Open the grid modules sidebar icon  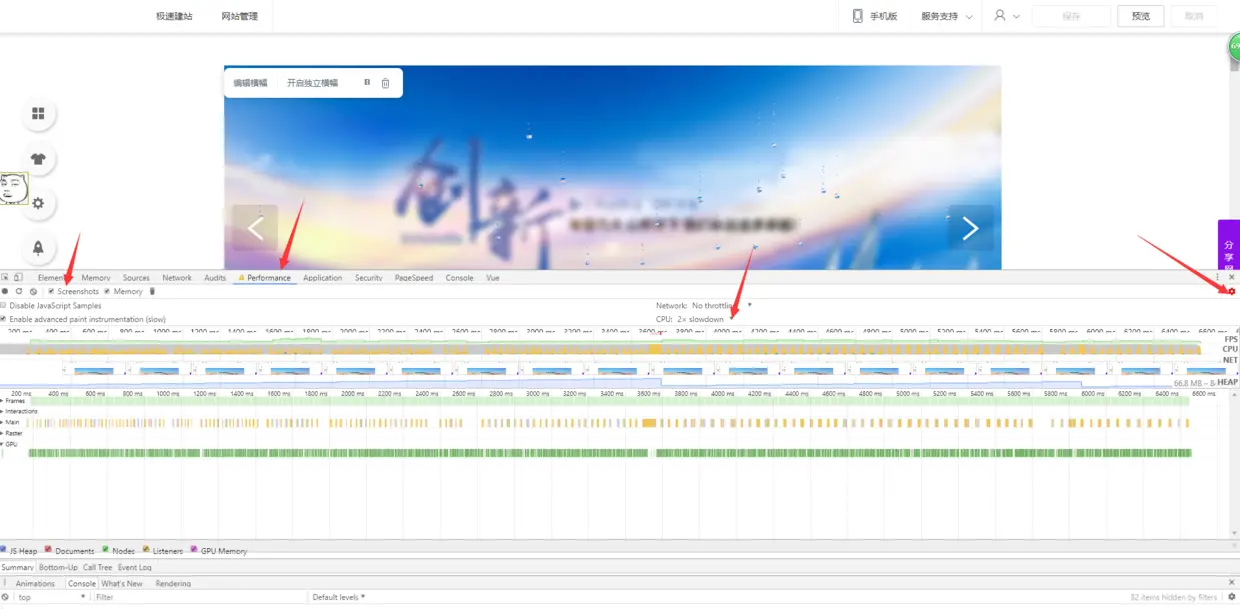coord(38,114)
